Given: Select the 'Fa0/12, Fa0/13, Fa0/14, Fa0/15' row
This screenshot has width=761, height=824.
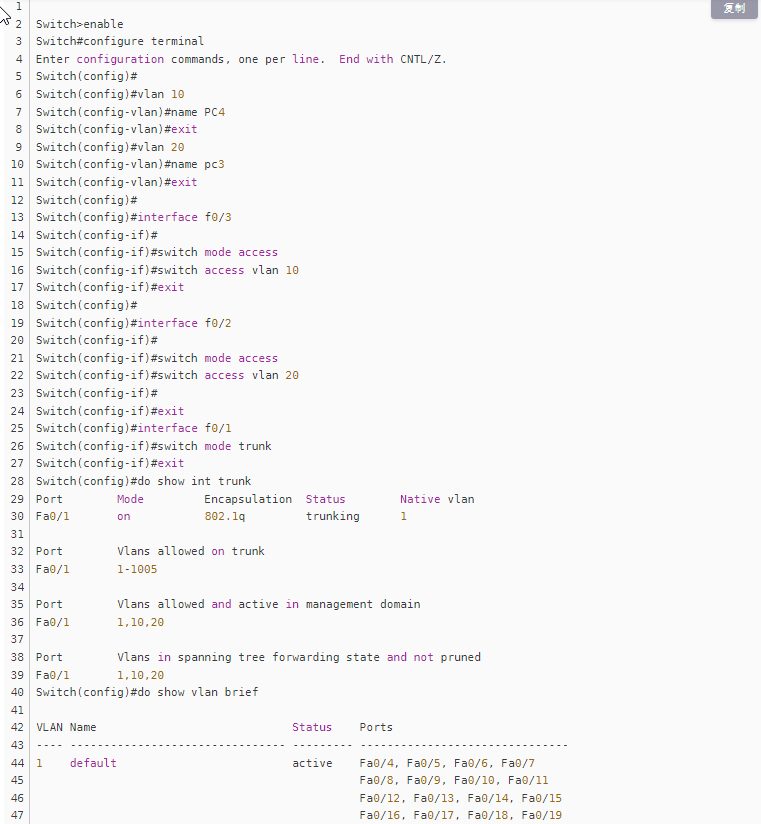Looking at the screenshot, I should tap(461, 798).
